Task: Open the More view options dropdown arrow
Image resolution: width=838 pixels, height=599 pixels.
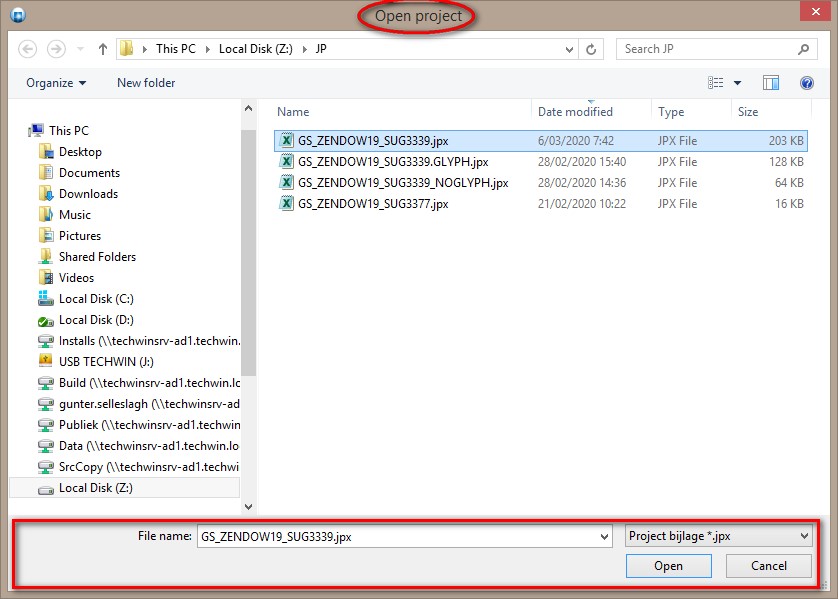Action: (738, 83)
